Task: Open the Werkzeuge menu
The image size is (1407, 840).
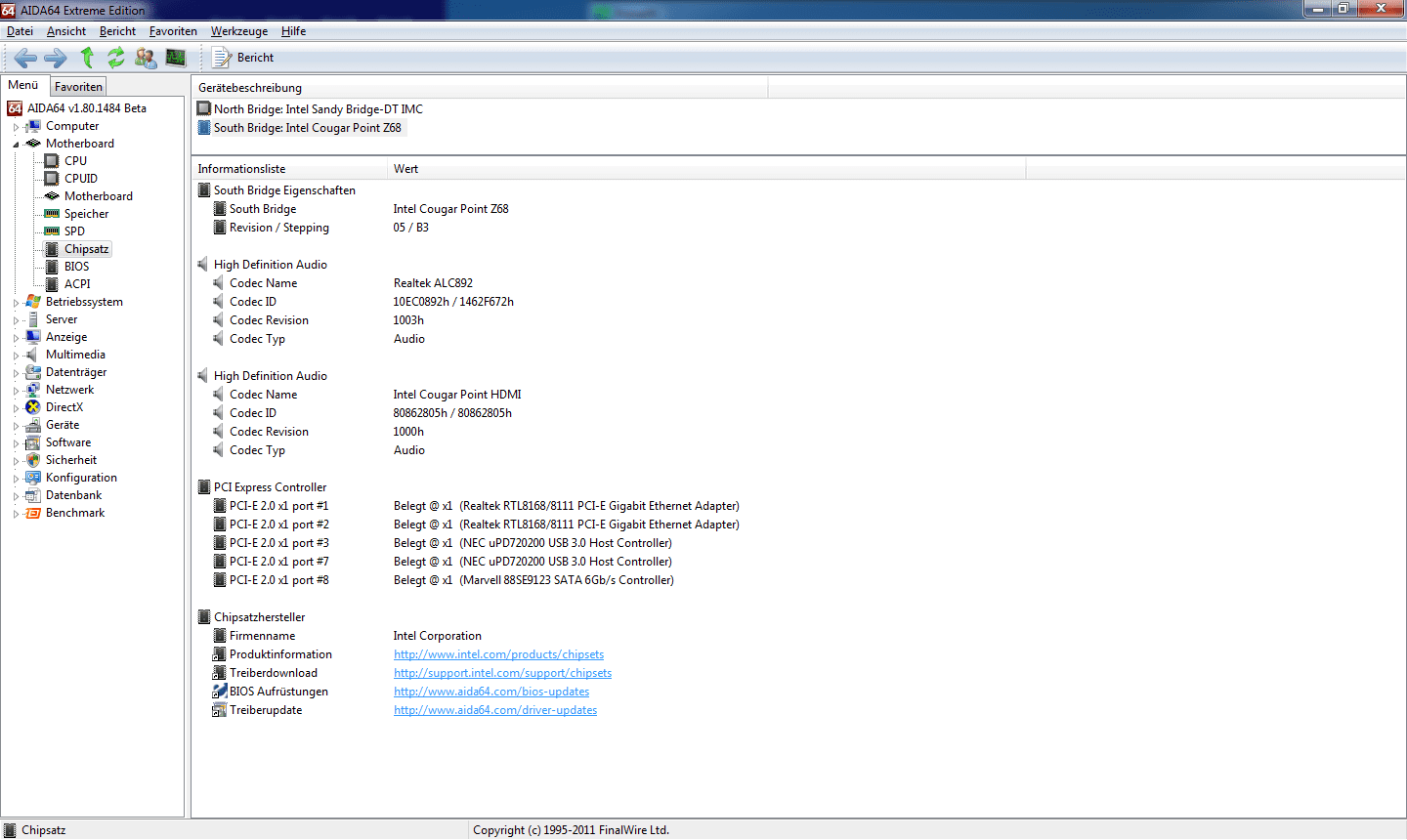Action: coord(239,31)
